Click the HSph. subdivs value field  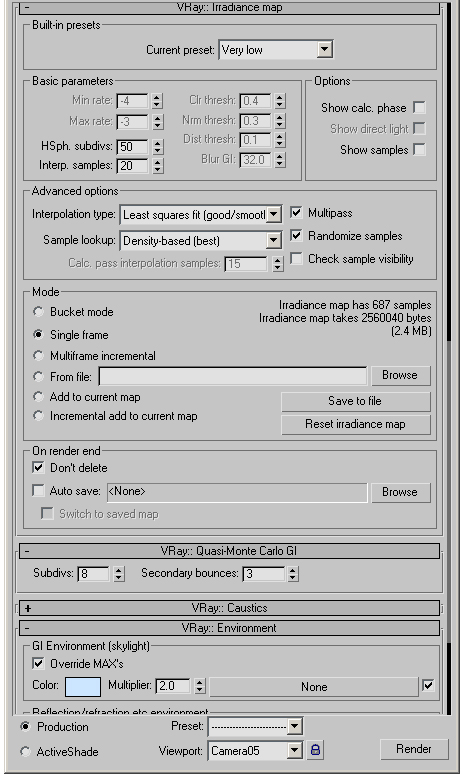click(132, 147)
